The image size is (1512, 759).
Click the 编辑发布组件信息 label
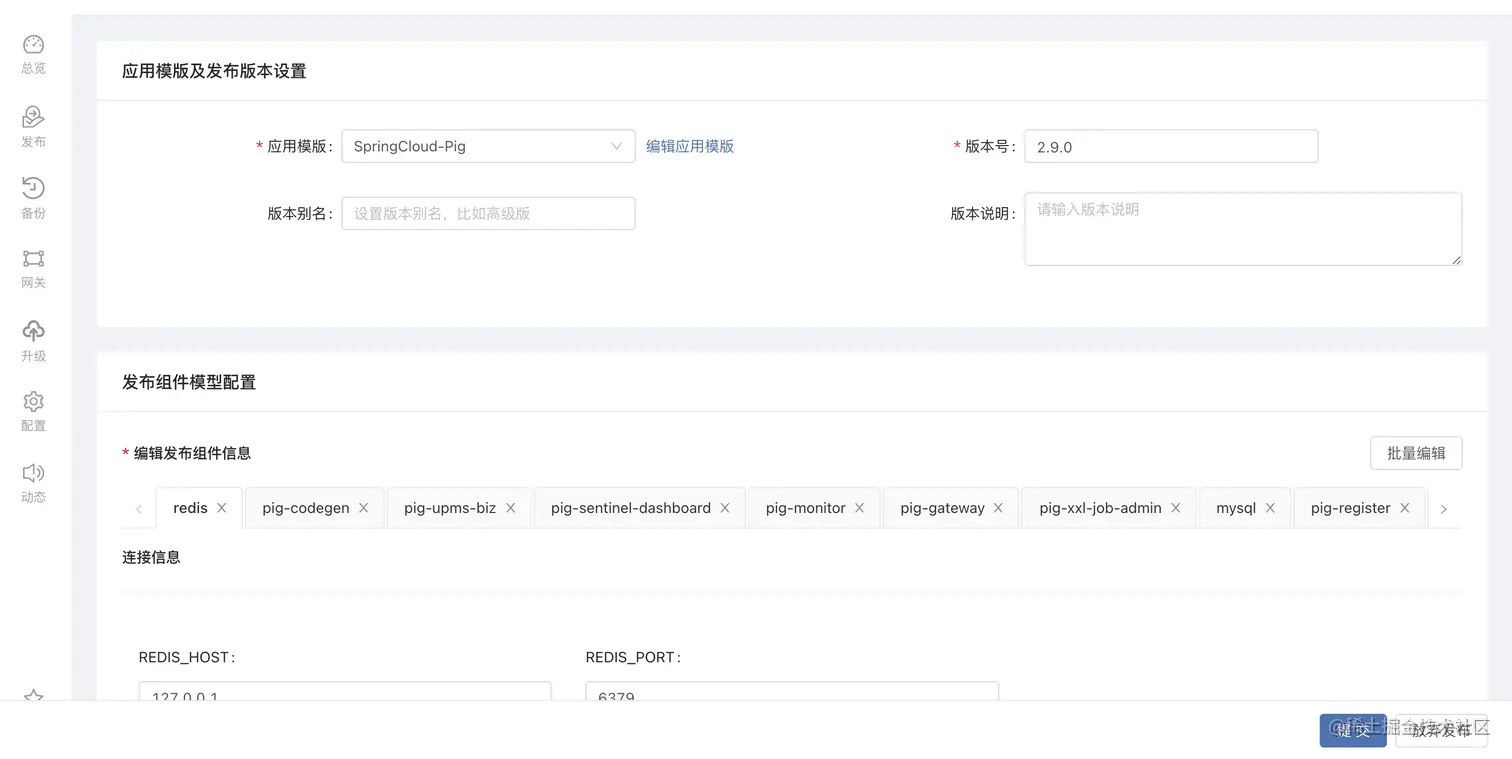192,453
